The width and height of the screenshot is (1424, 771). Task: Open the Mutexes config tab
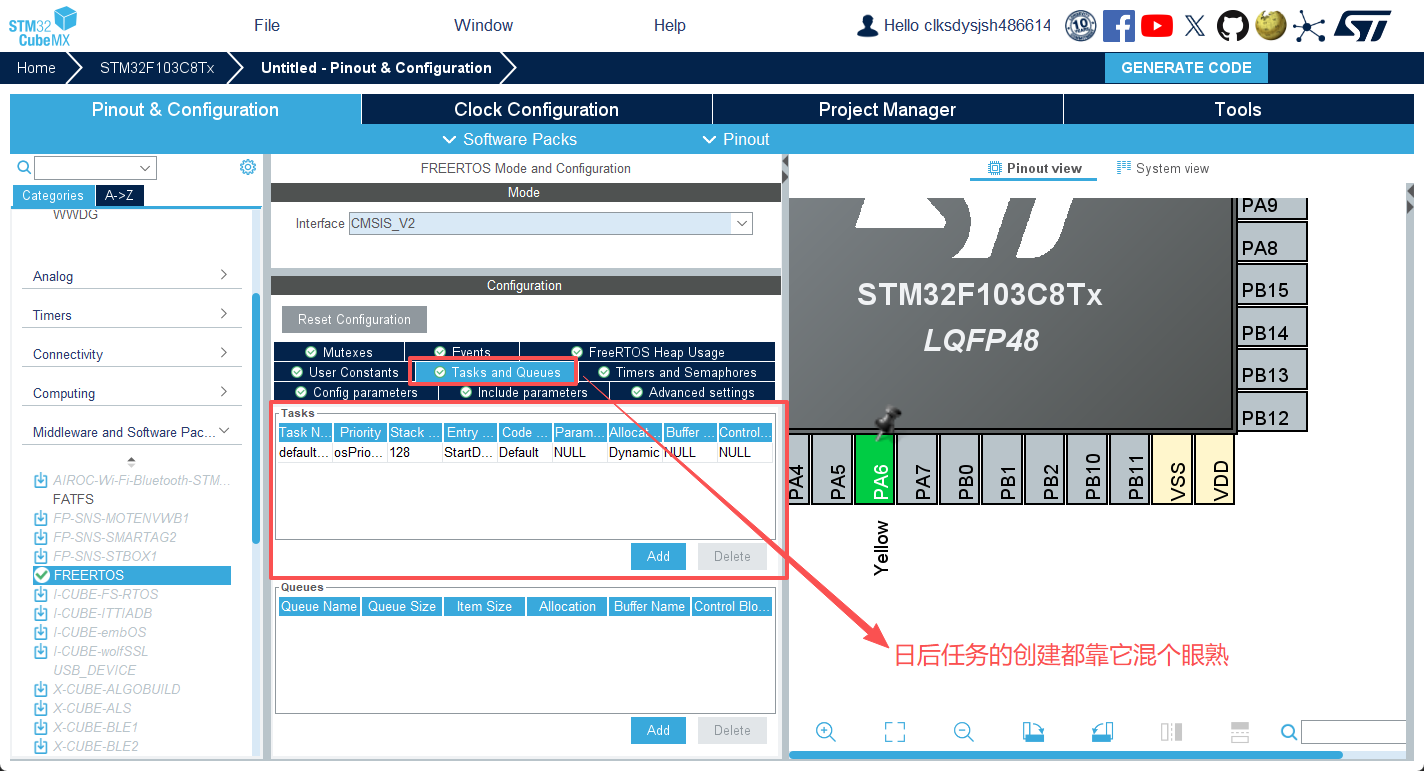click(x=339, y=352)
